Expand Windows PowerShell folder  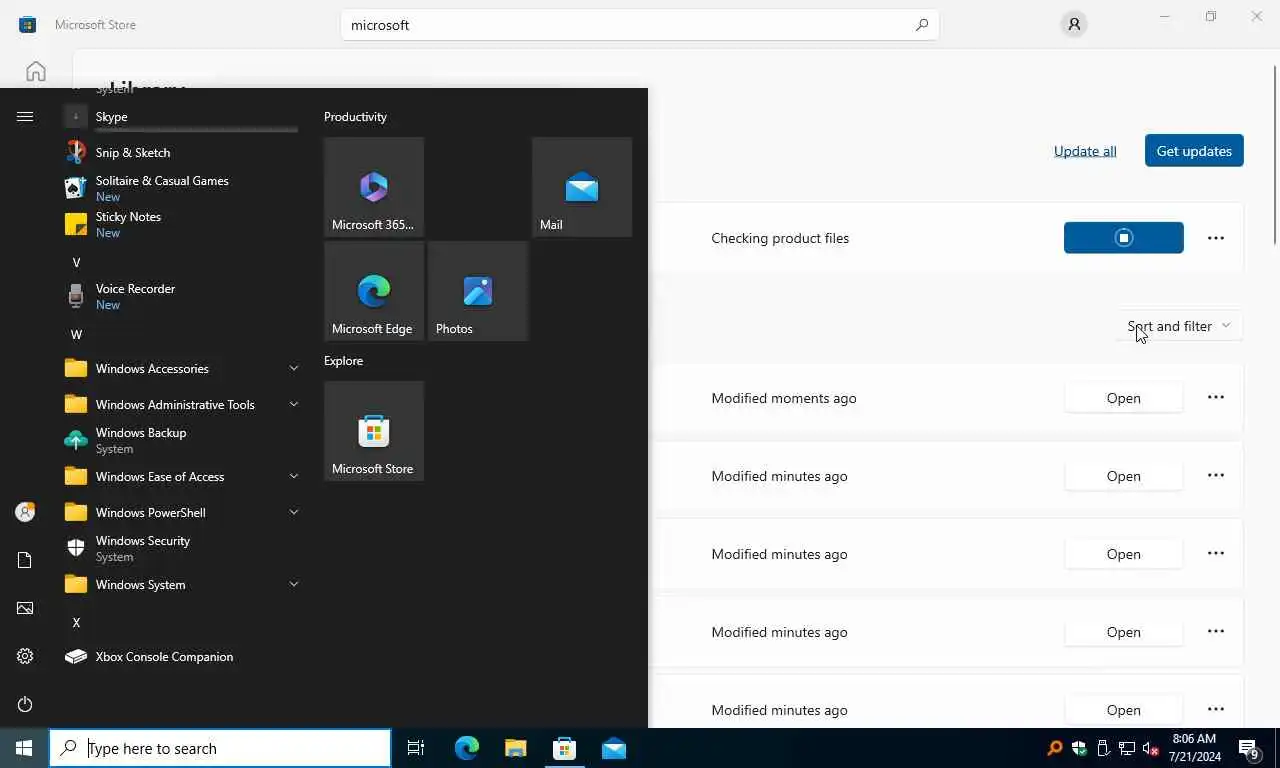[x=180, y=513]
